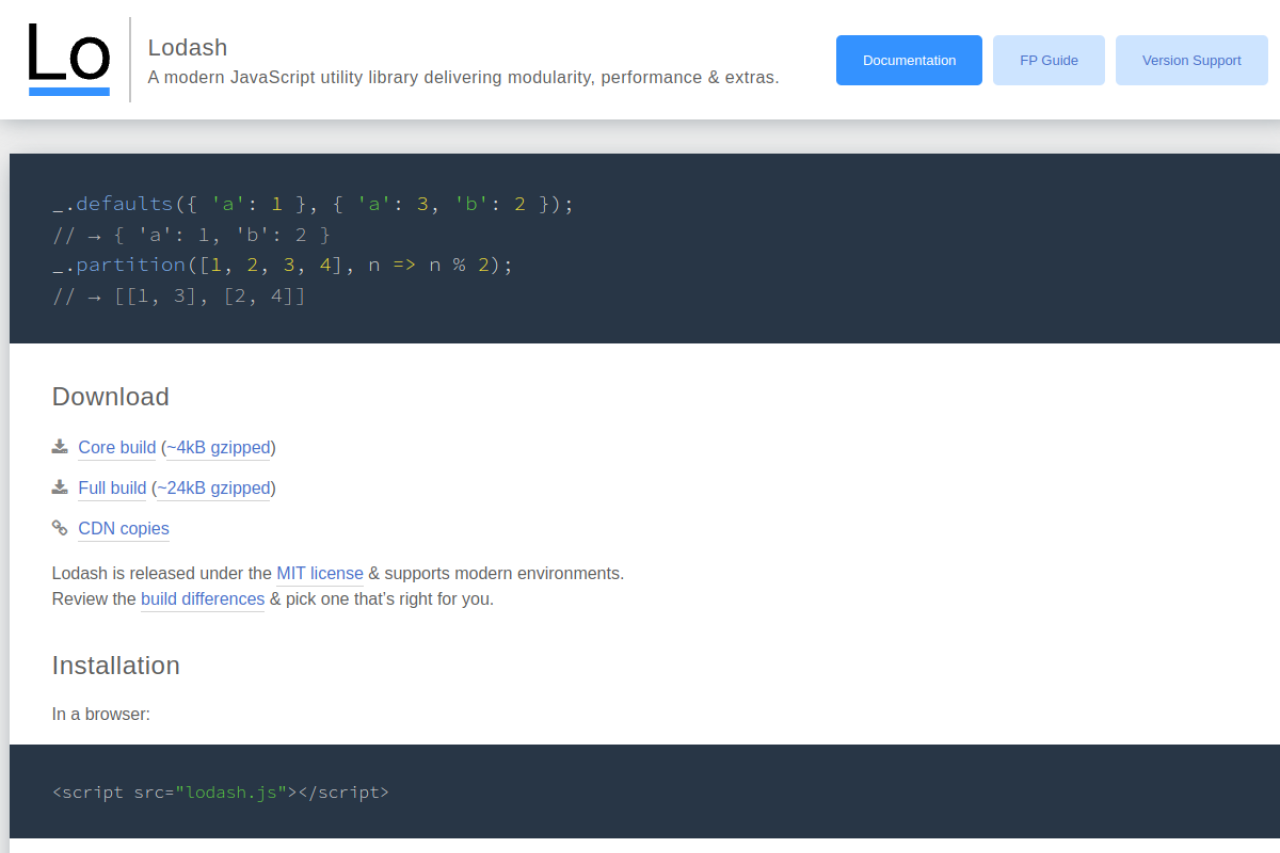This screenshot has height=853, width=1280.
Task: Click the script src lodash.js snippet
Action: [220, 792]
